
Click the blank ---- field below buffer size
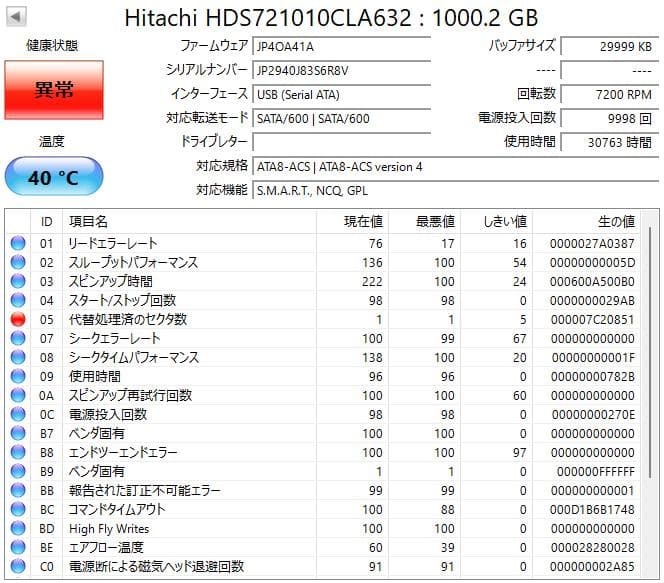pos(610,70)
